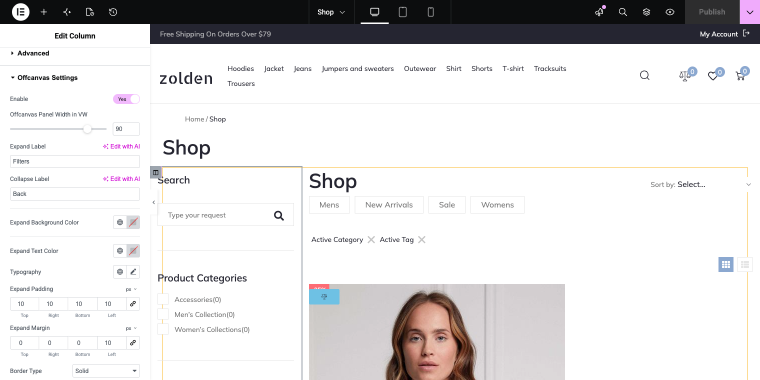Collapse the editor panel with arrow handle

[x=154, y=202]
